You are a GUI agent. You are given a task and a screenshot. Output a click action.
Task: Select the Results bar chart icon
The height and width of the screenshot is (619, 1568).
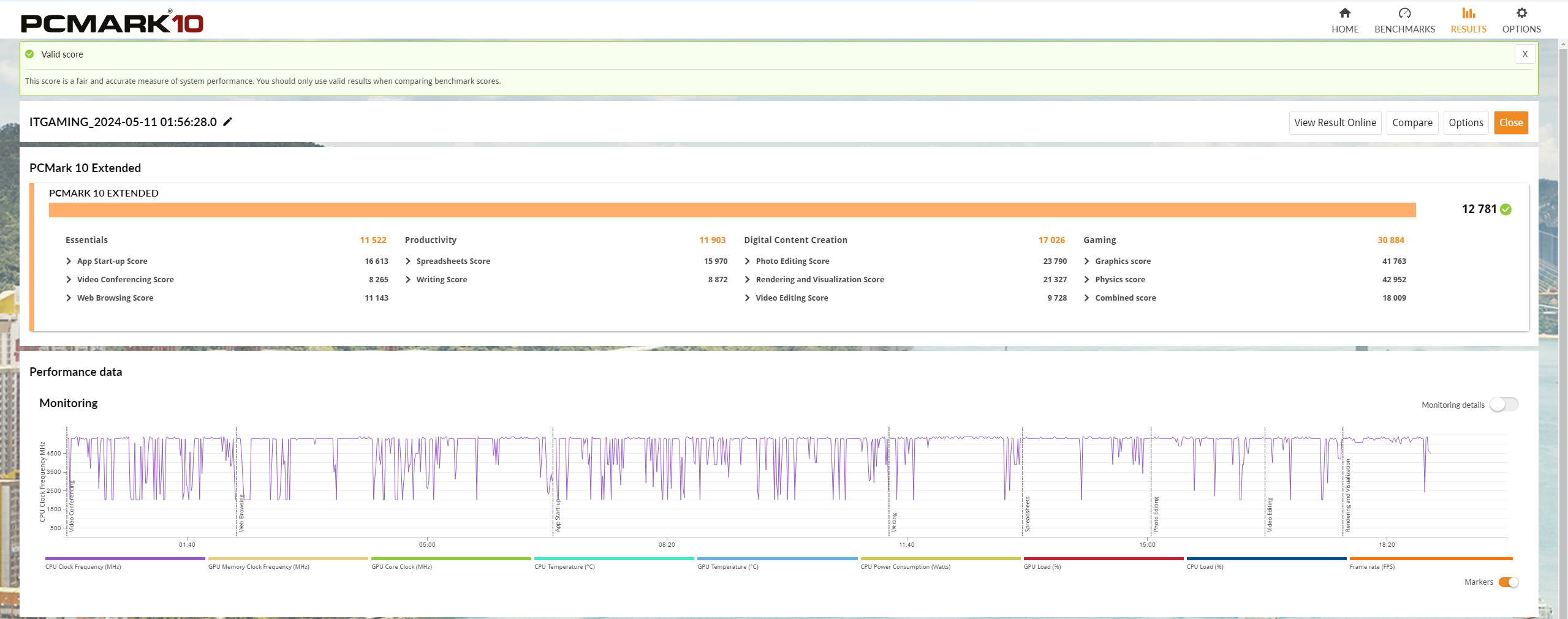1468,13
